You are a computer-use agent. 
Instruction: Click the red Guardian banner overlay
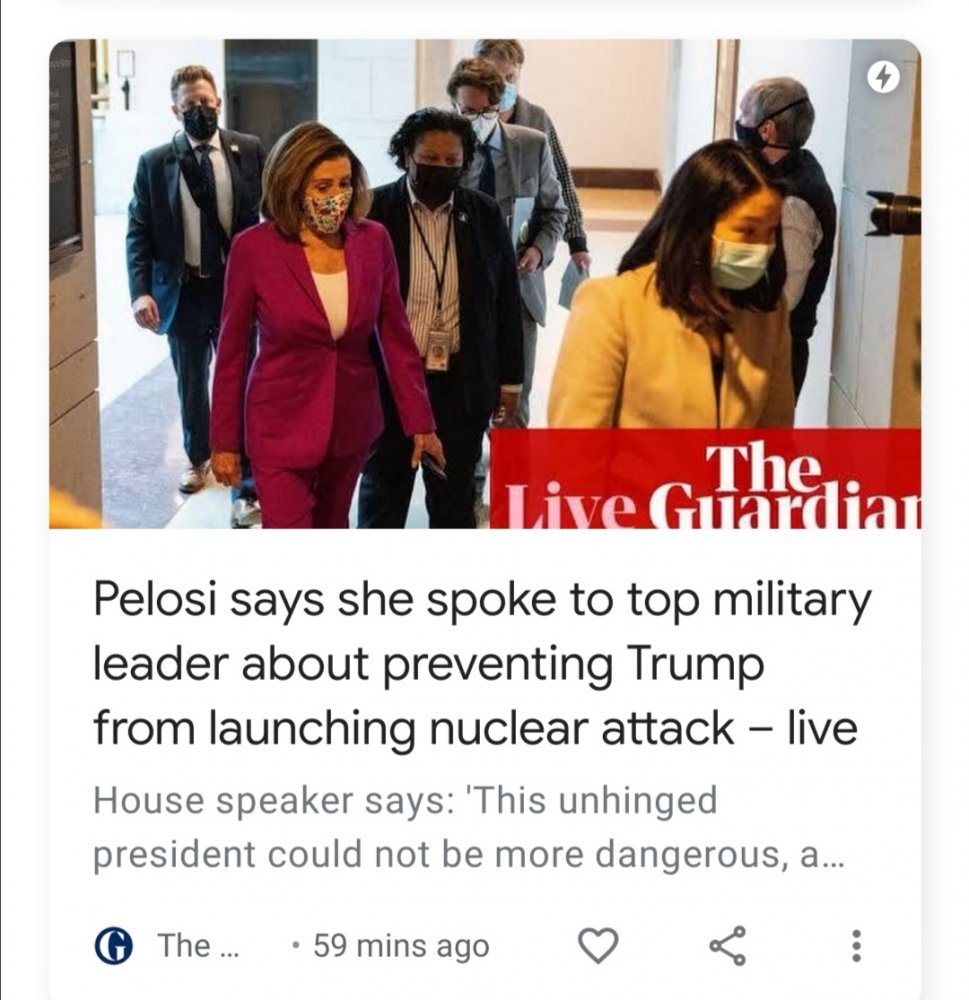click(x=705, y=478)
